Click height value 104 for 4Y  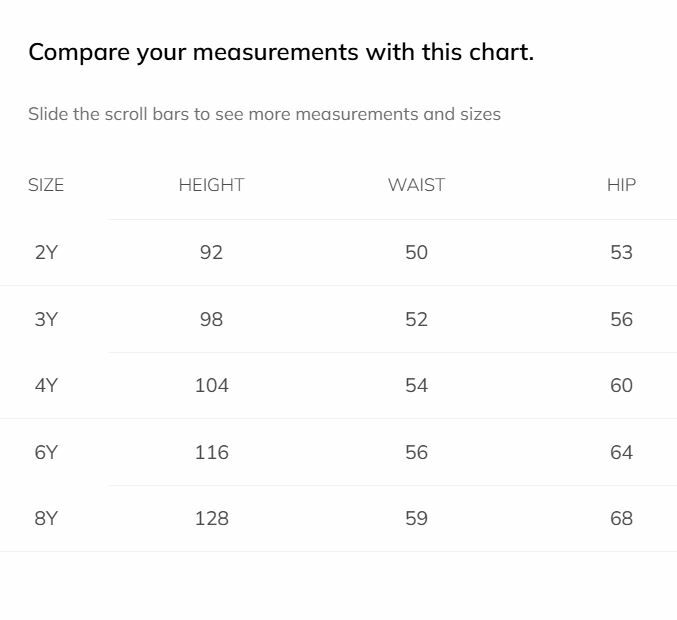pyautogui.click(x=211, y=385)
